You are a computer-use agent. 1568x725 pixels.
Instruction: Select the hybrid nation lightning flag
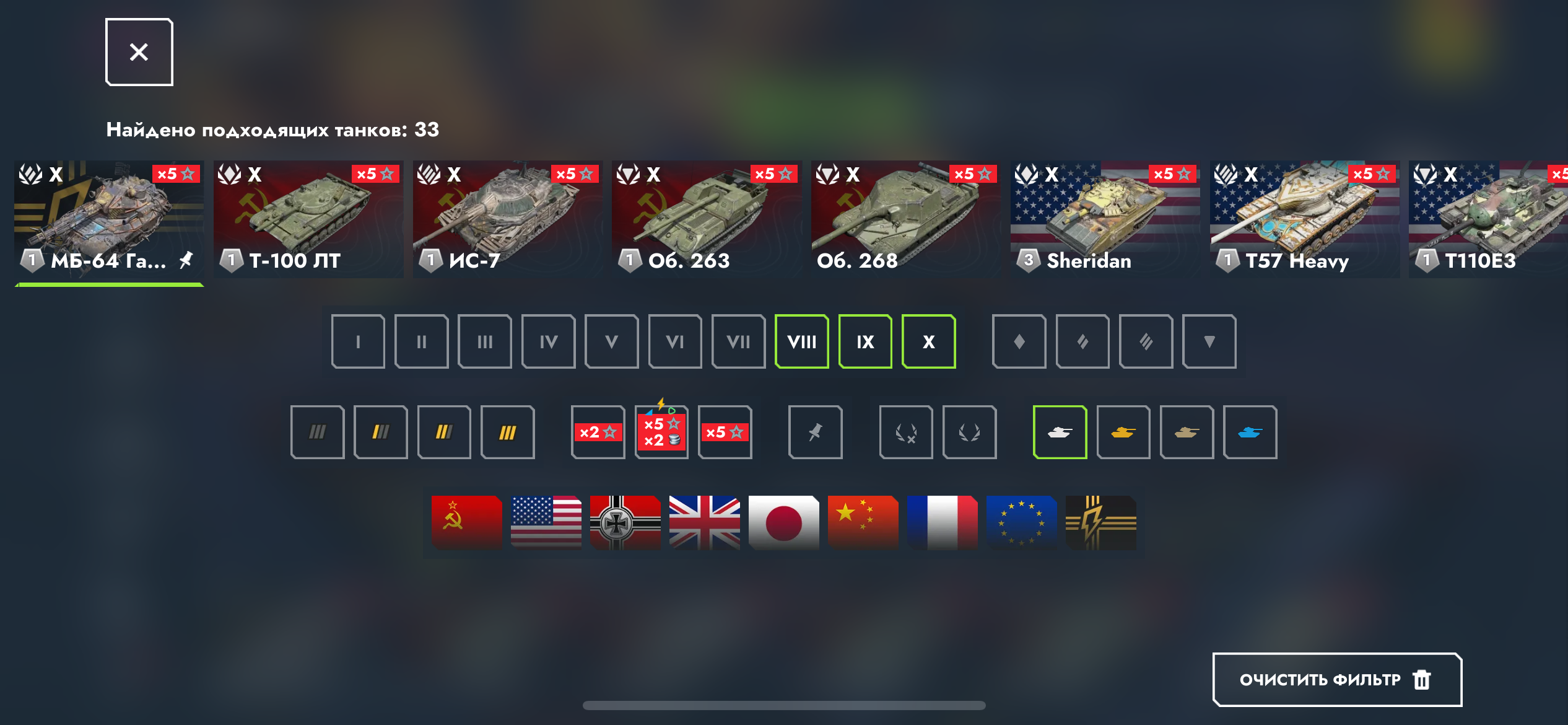[1100, 522]
